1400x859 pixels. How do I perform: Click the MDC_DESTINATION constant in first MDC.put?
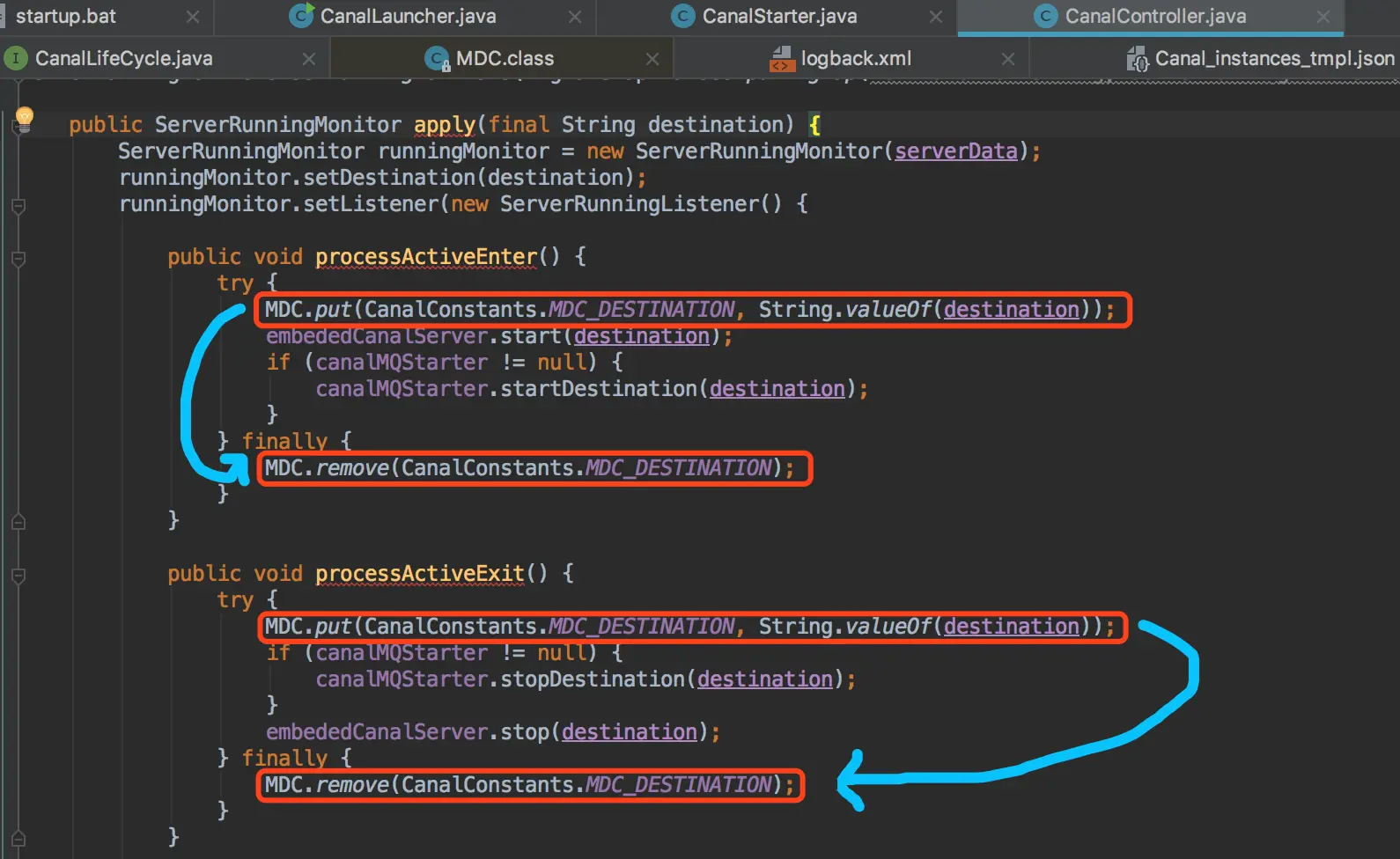[x=642, y=310]
